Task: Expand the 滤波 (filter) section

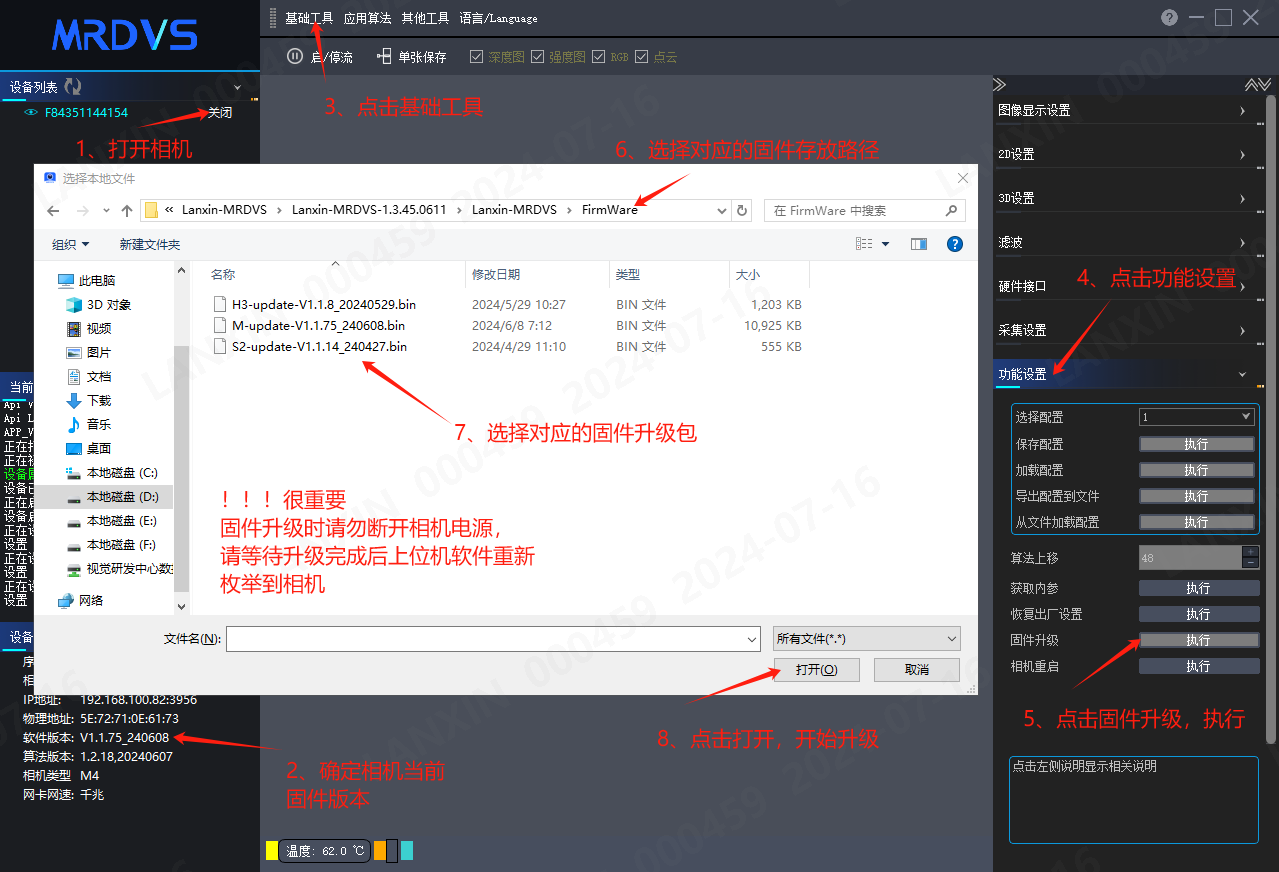Action: pos(1123,243)
